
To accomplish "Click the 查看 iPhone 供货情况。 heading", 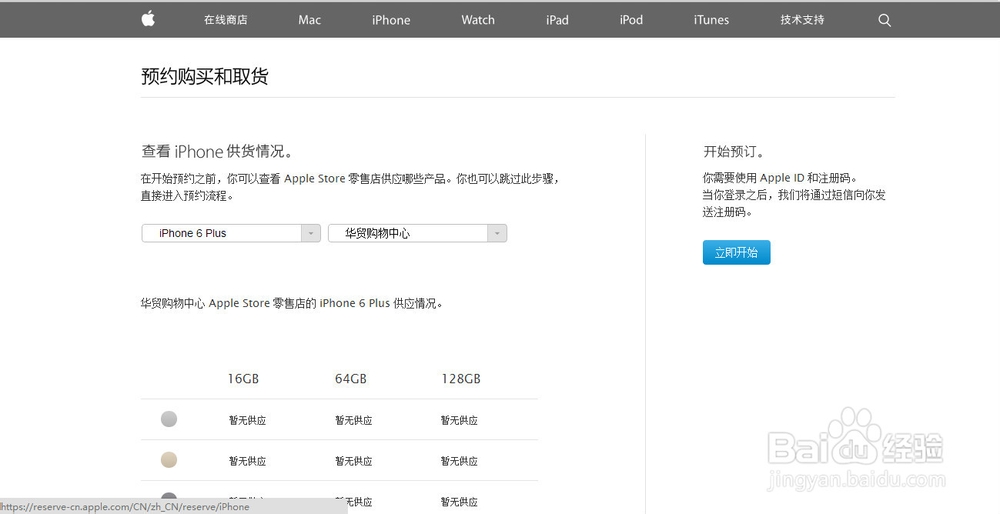I will coord(217,152).
